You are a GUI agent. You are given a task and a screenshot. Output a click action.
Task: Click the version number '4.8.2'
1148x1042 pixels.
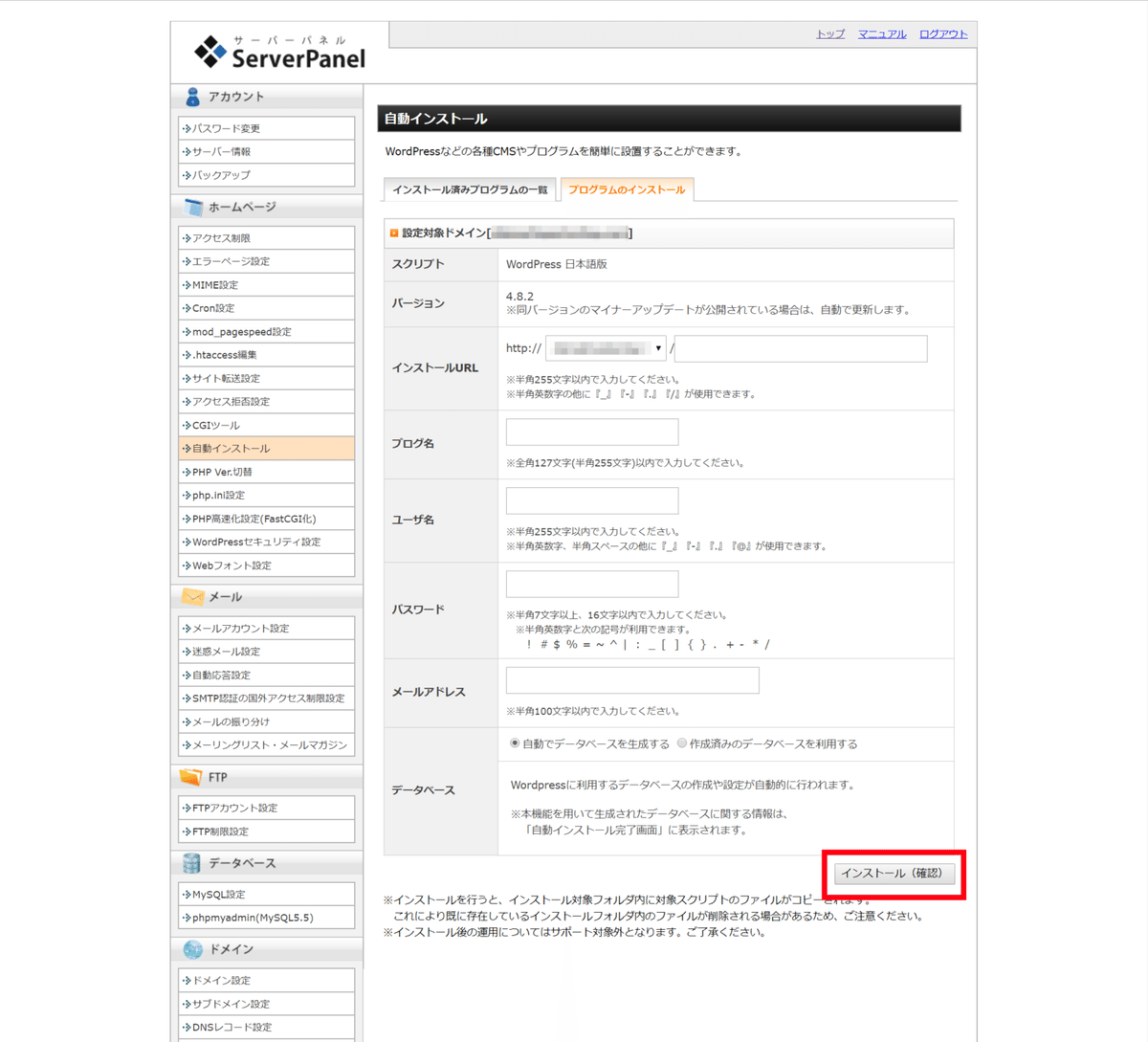(520, 297)
